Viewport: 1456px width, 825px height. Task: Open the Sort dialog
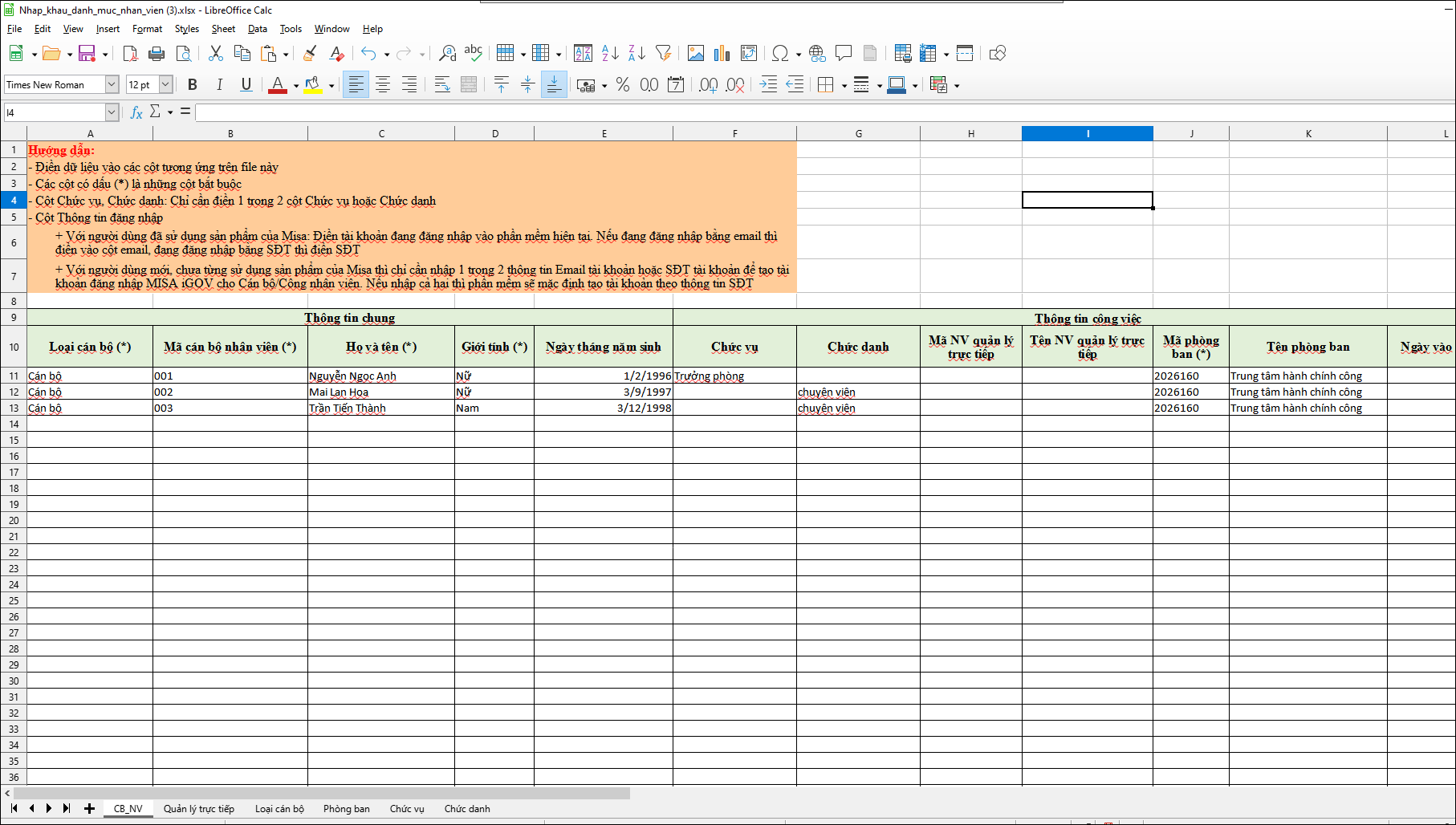point(584,54)
